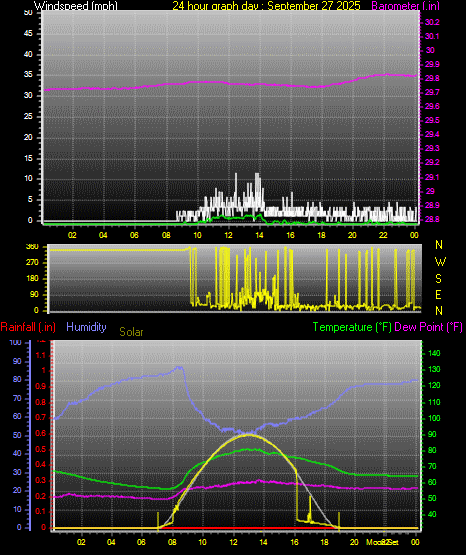Click the top of the yellow solar curve

click(x=248, y=435)
